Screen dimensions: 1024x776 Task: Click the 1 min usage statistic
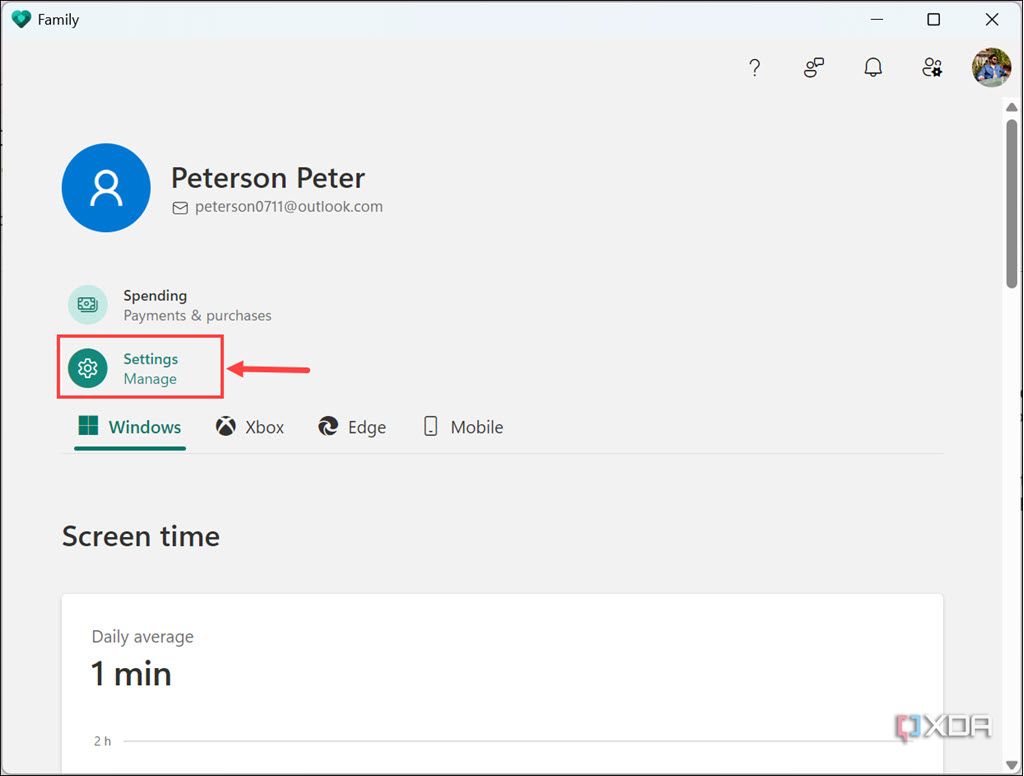[x=130, y=674]
